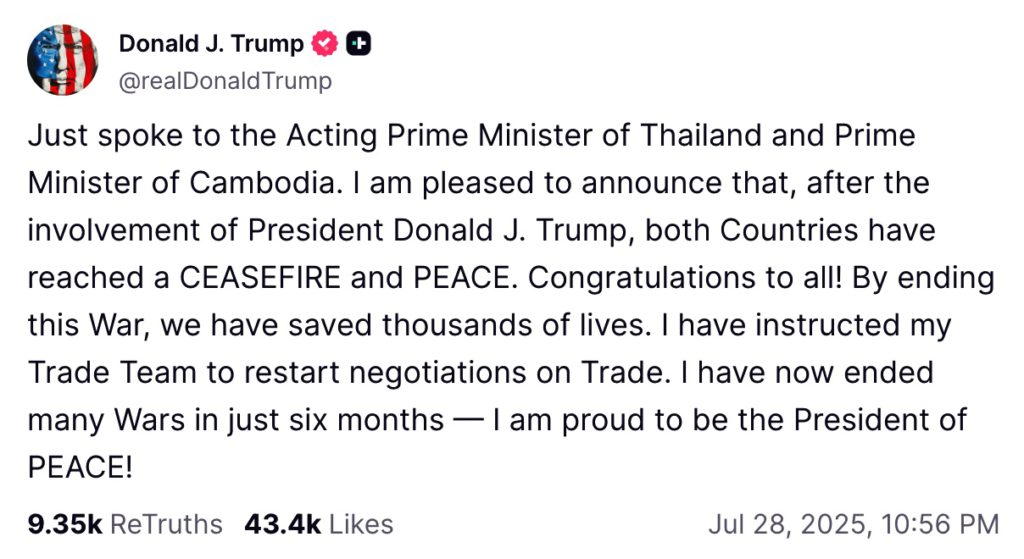
Task: Click the American flag profile avatar
Action: click(x=63, y=60)
